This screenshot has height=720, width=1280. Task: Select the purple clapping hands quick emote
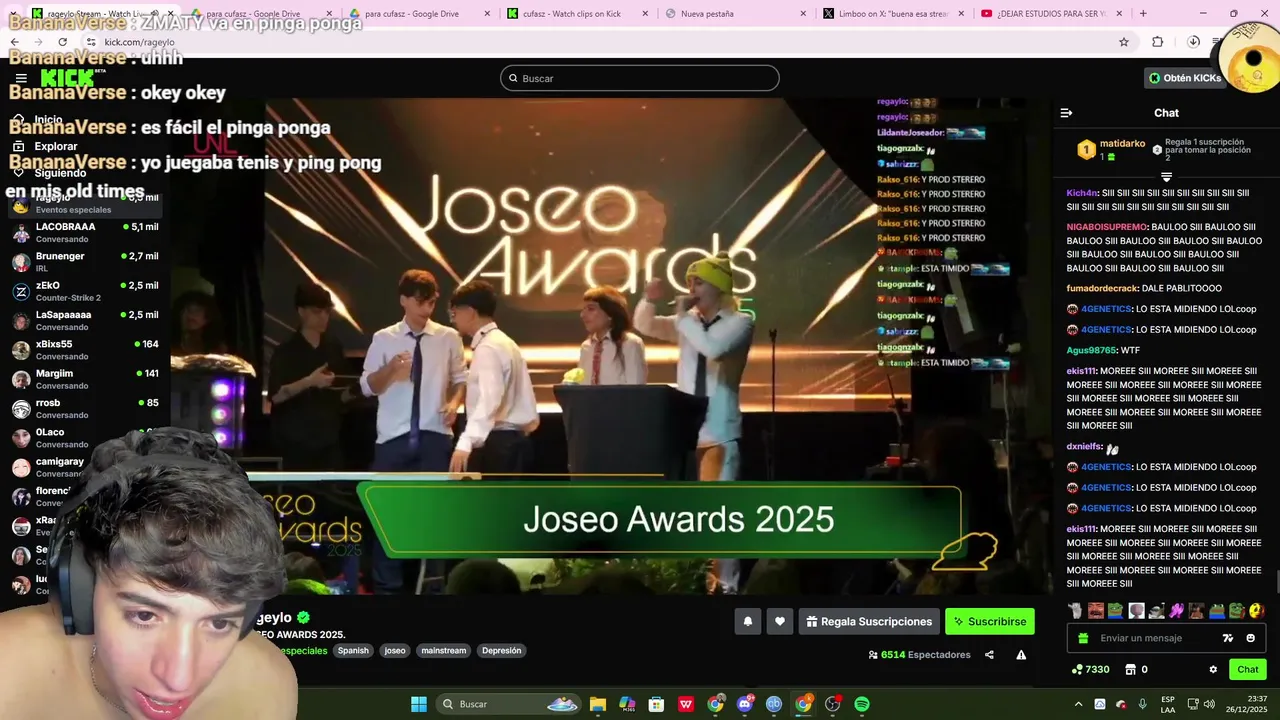(1176, 610)
